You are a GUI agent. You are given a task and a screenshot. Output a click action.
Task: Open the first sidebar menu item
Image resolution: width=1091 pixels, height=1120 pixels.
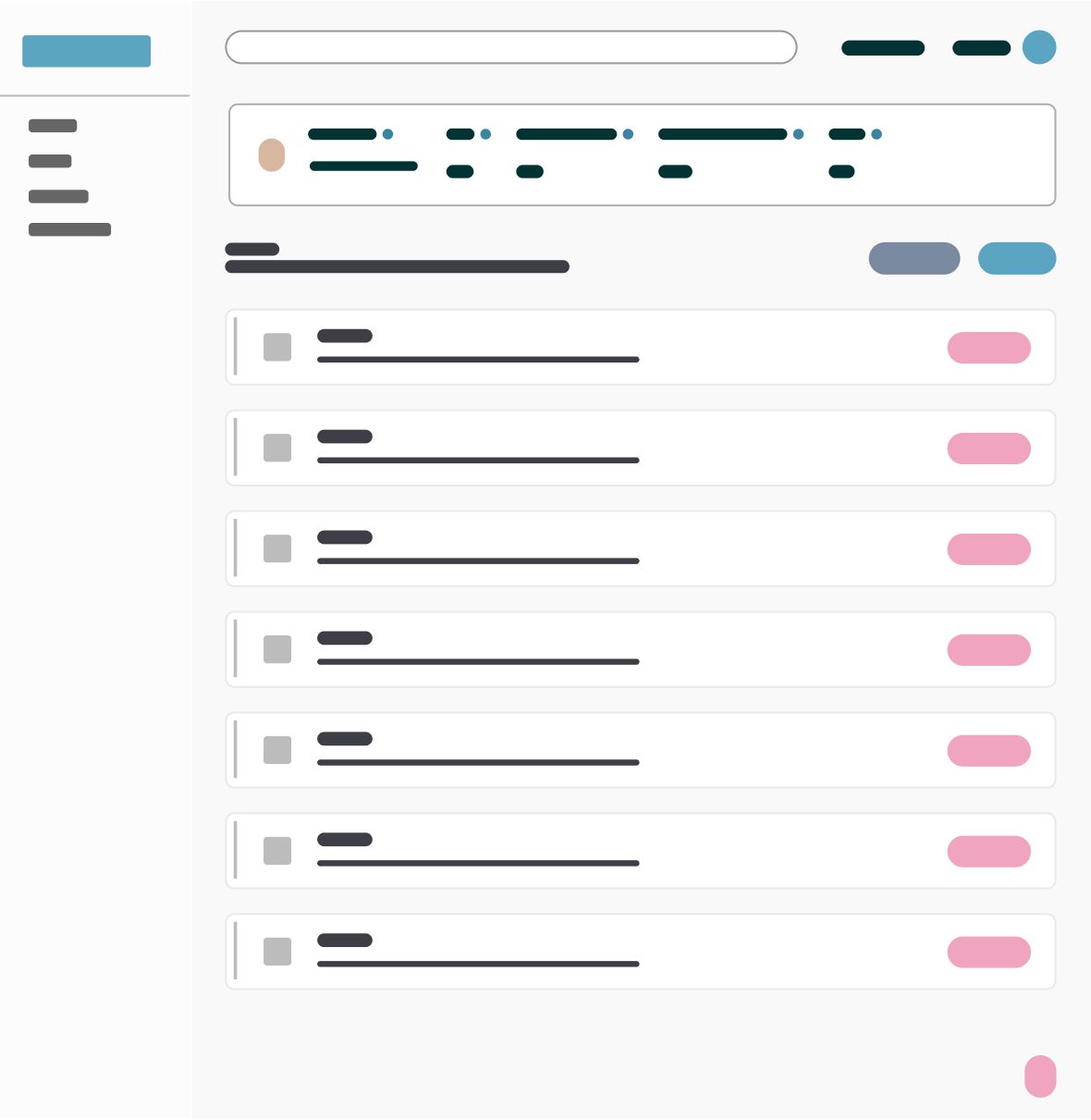click(53, 126)
